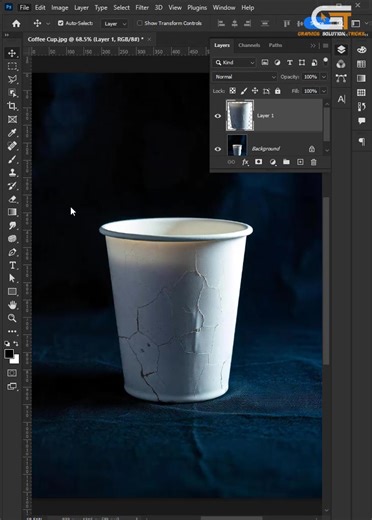Screen dimensions: 372x520
Task: Open the Kind filter dropdown
Action: tap(234, 63)
